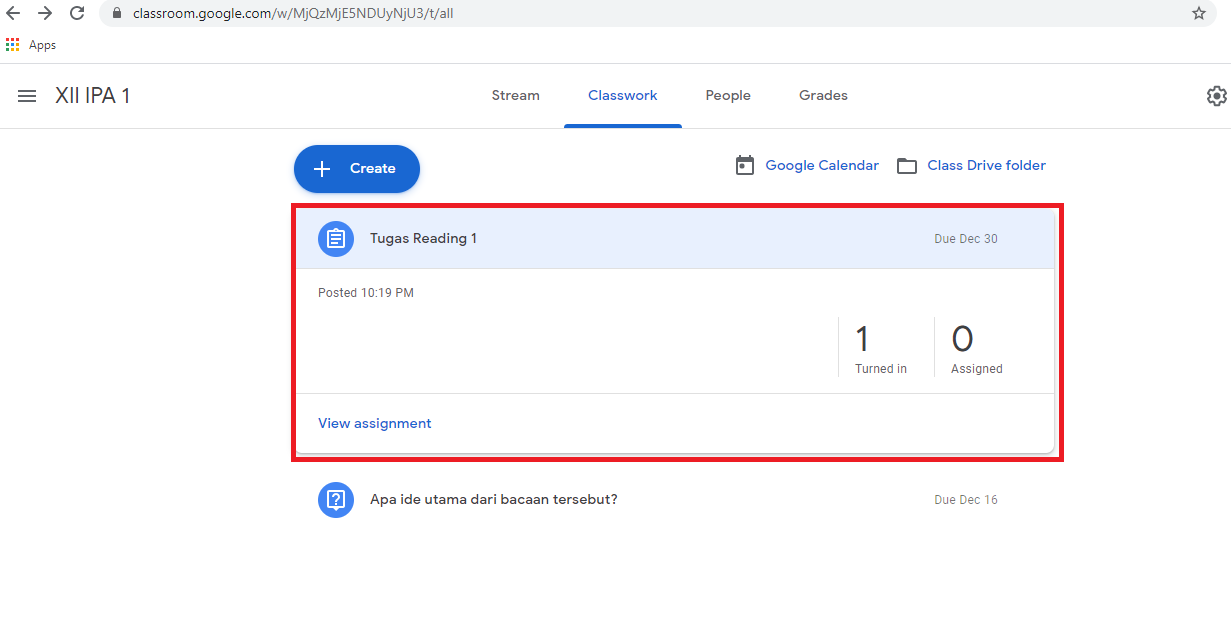Switch to the People tab
The height and width of the screenshot is (623, 1231).
tap(727, 96)
